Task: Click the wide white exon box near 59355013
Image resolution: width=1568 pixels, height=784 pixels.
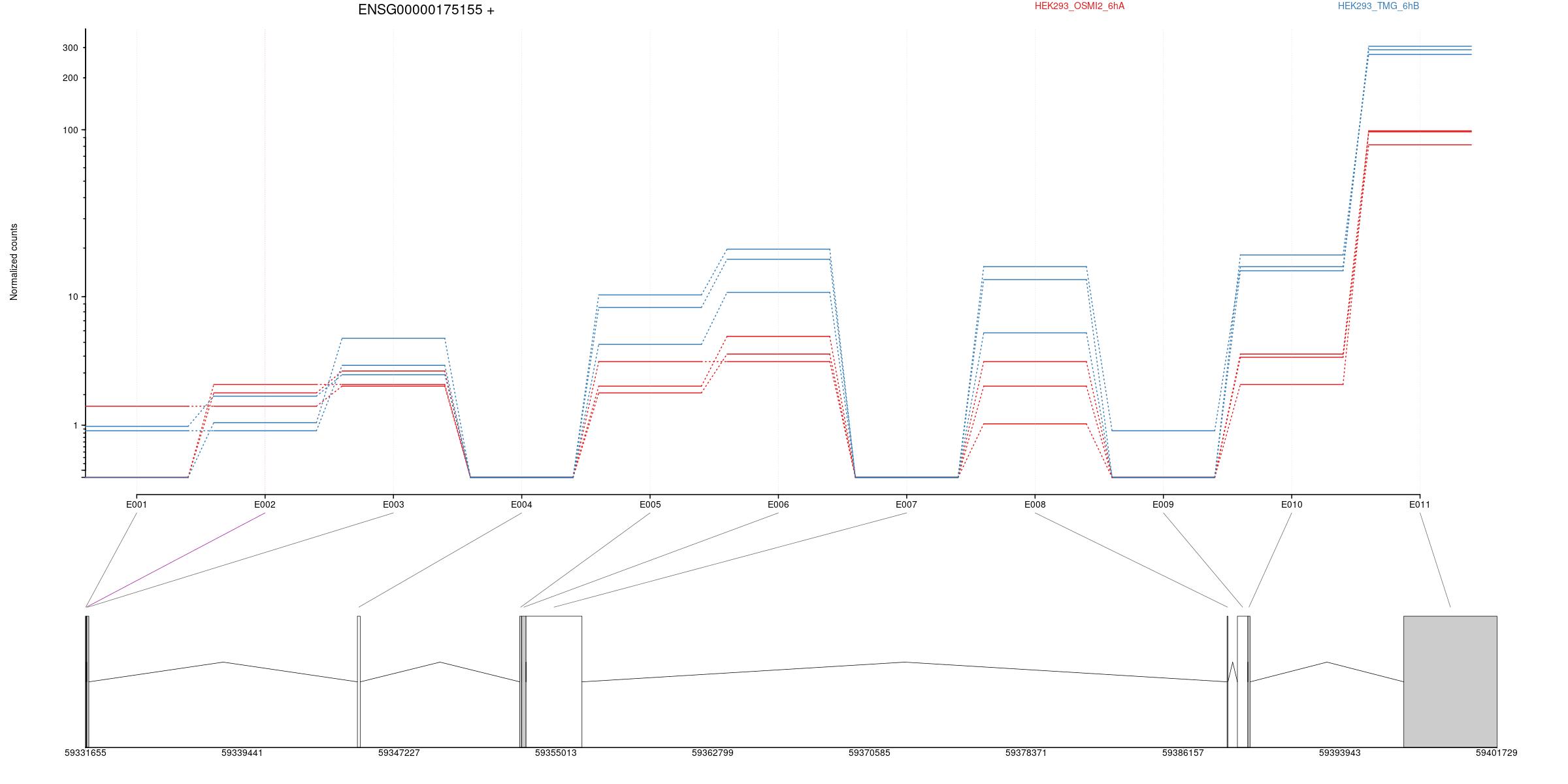Action: click(554, 681)
